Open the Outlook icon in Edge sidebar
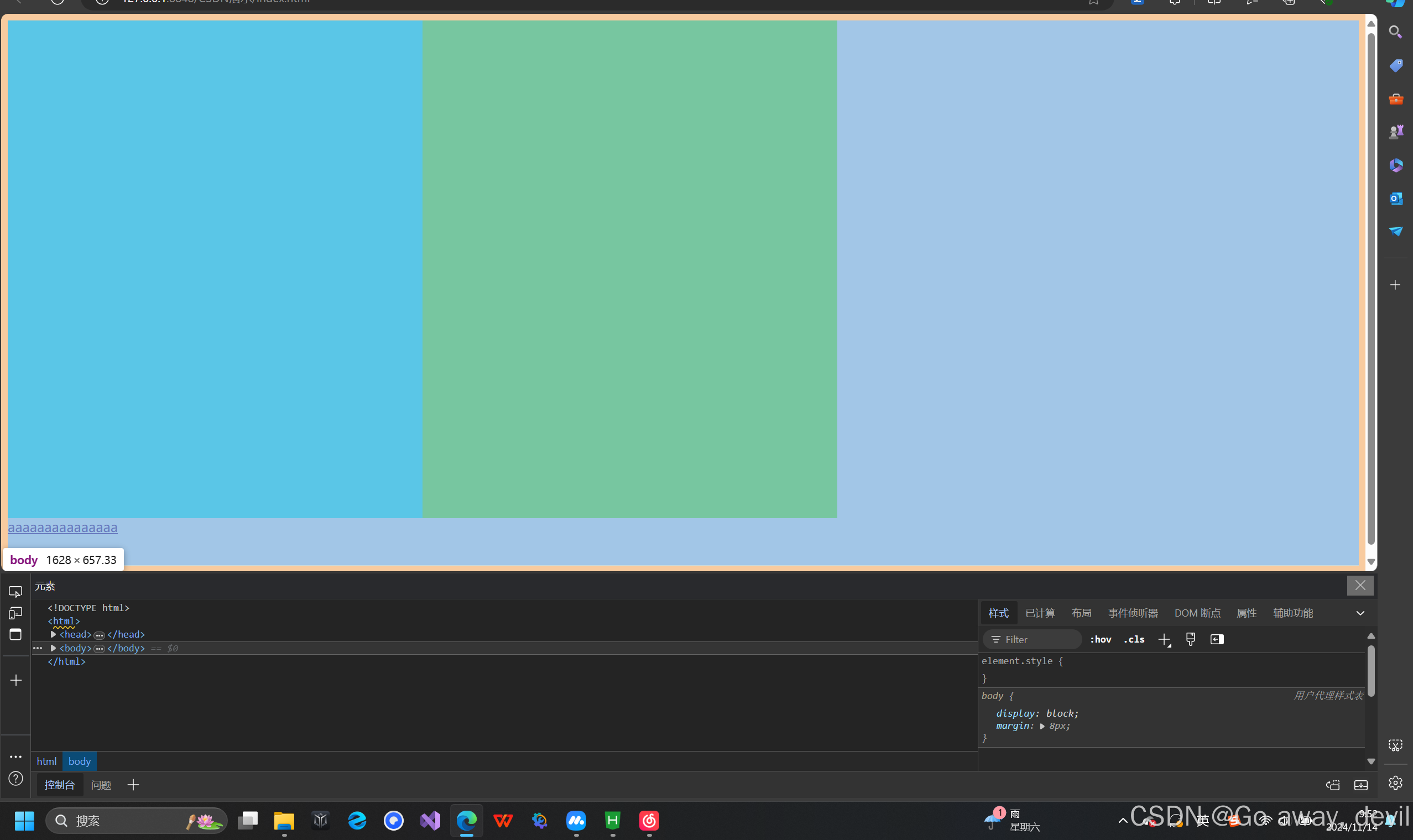 (x=1395, y=199)
